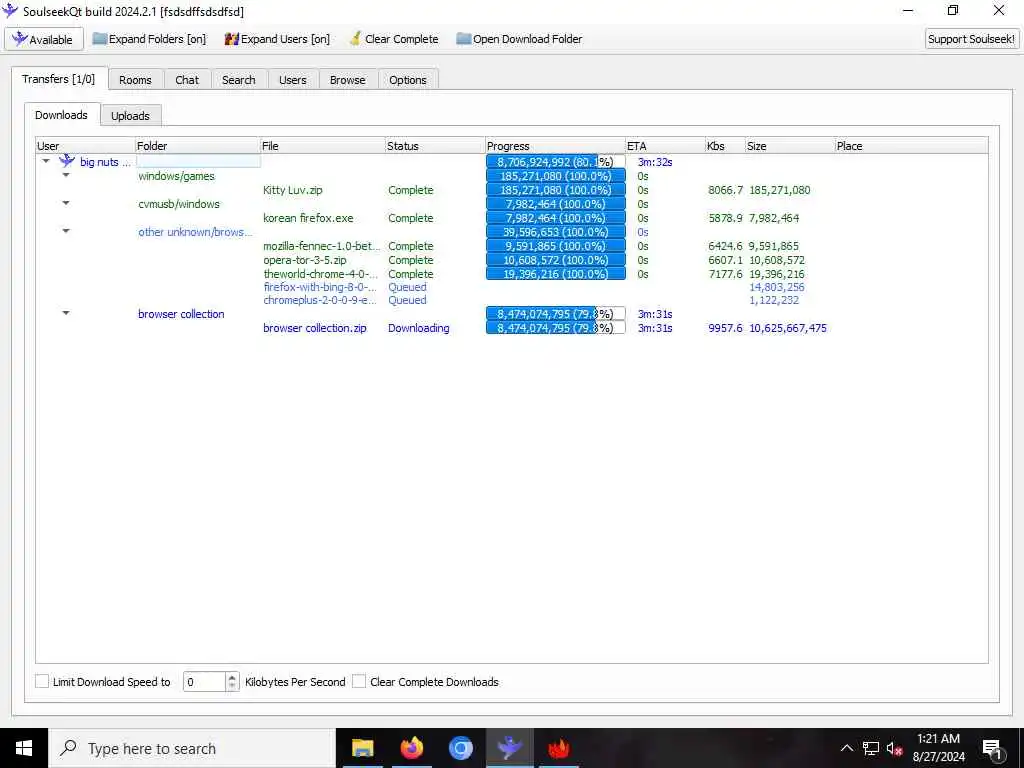Collapse the cvmusb/windows folder

66,203
